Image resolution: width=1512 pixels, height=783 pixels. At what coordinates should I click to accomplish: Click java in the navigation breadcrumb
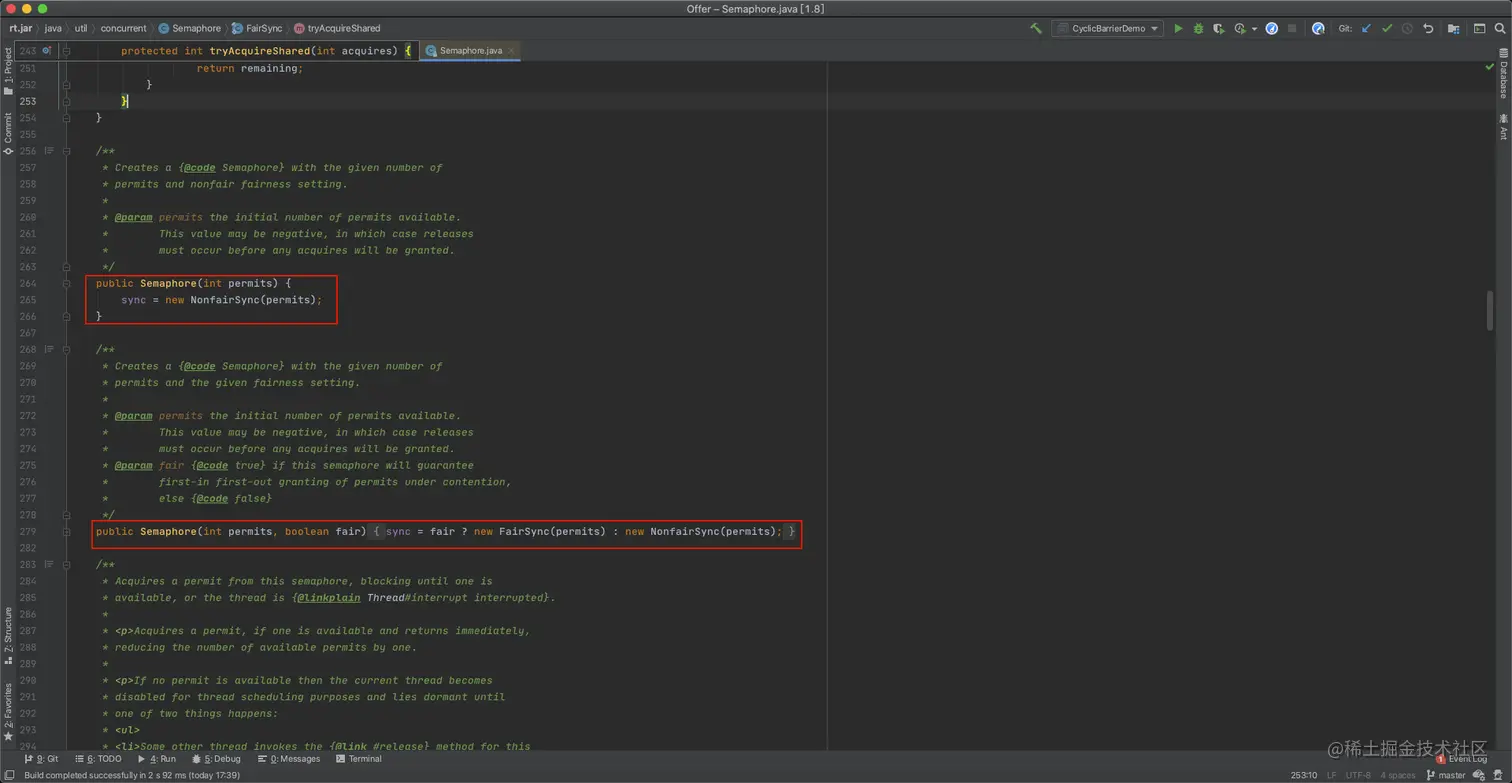53,28
